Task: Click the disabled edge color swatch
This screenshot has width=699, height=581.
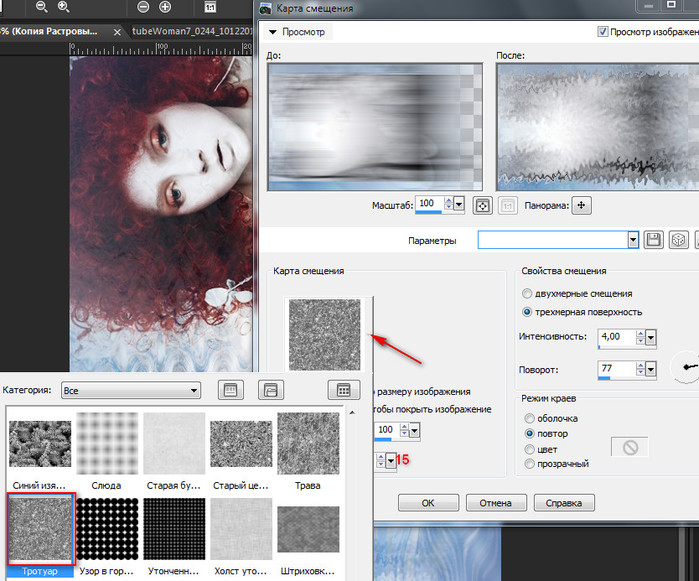Action: [x=630, y=447]
